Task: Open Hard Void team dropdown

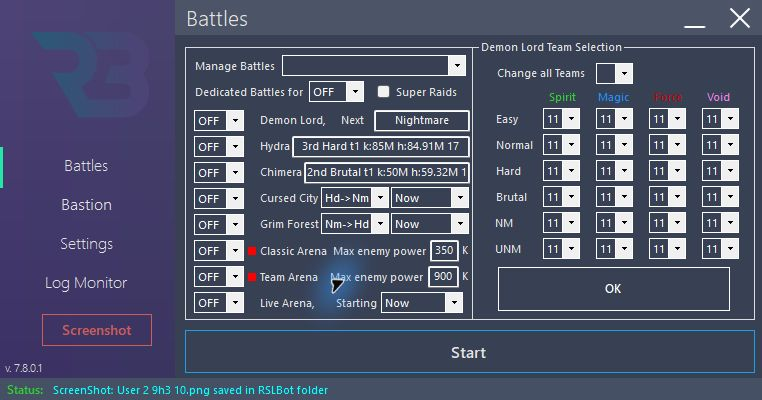Action: point(720,171)
